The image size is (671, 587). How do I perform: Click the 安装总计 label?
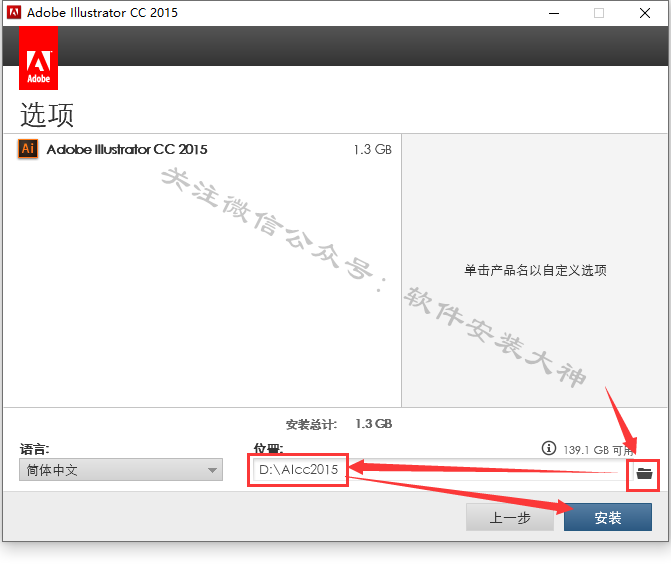click(311, 424)
